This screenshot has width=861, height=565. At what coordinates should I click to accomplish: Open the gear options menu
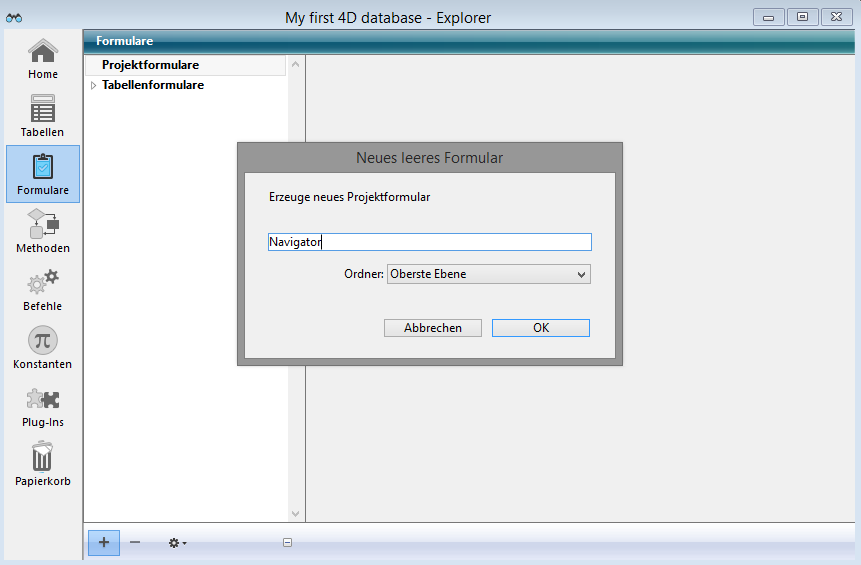pyautogui.click(x=177, y=543)
